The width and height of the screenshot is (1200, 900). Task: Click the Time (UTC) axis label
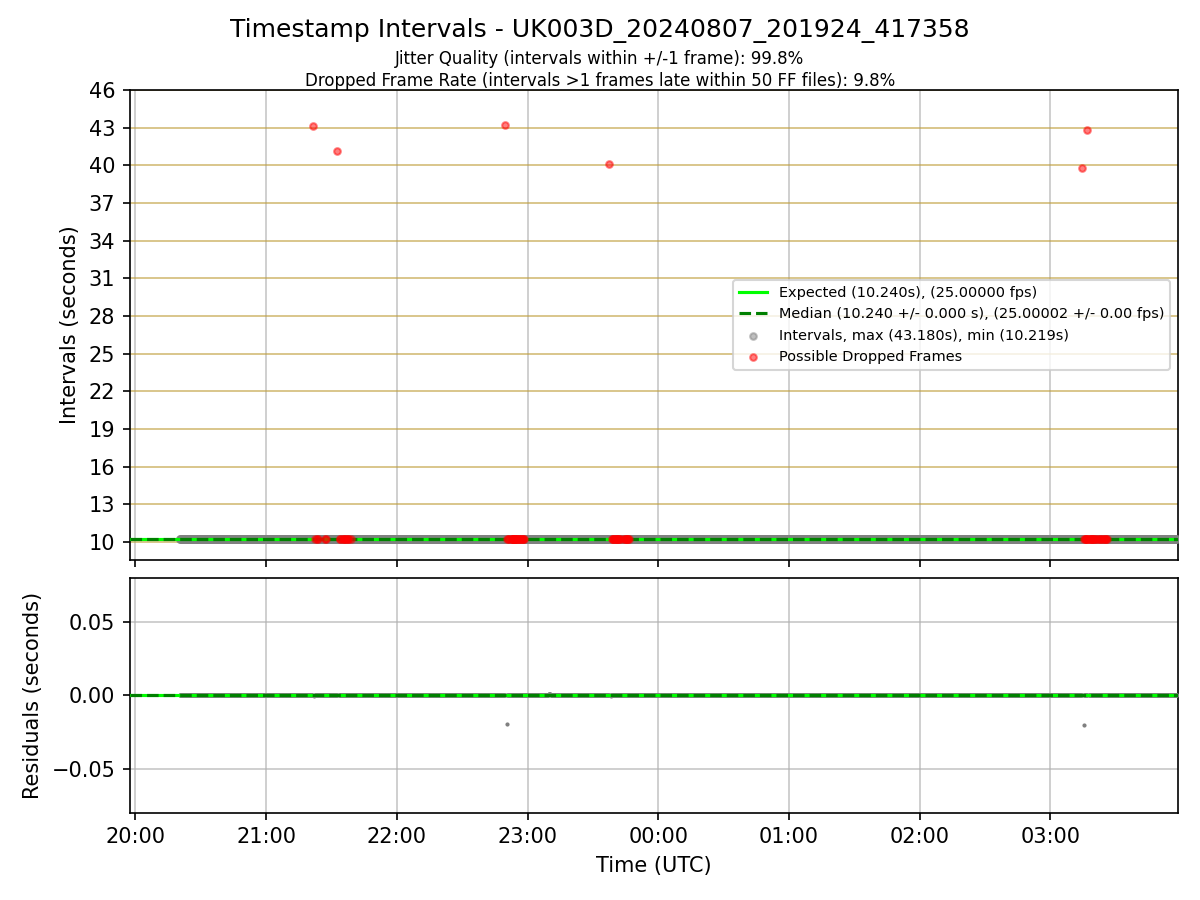[x=653, y=865]
